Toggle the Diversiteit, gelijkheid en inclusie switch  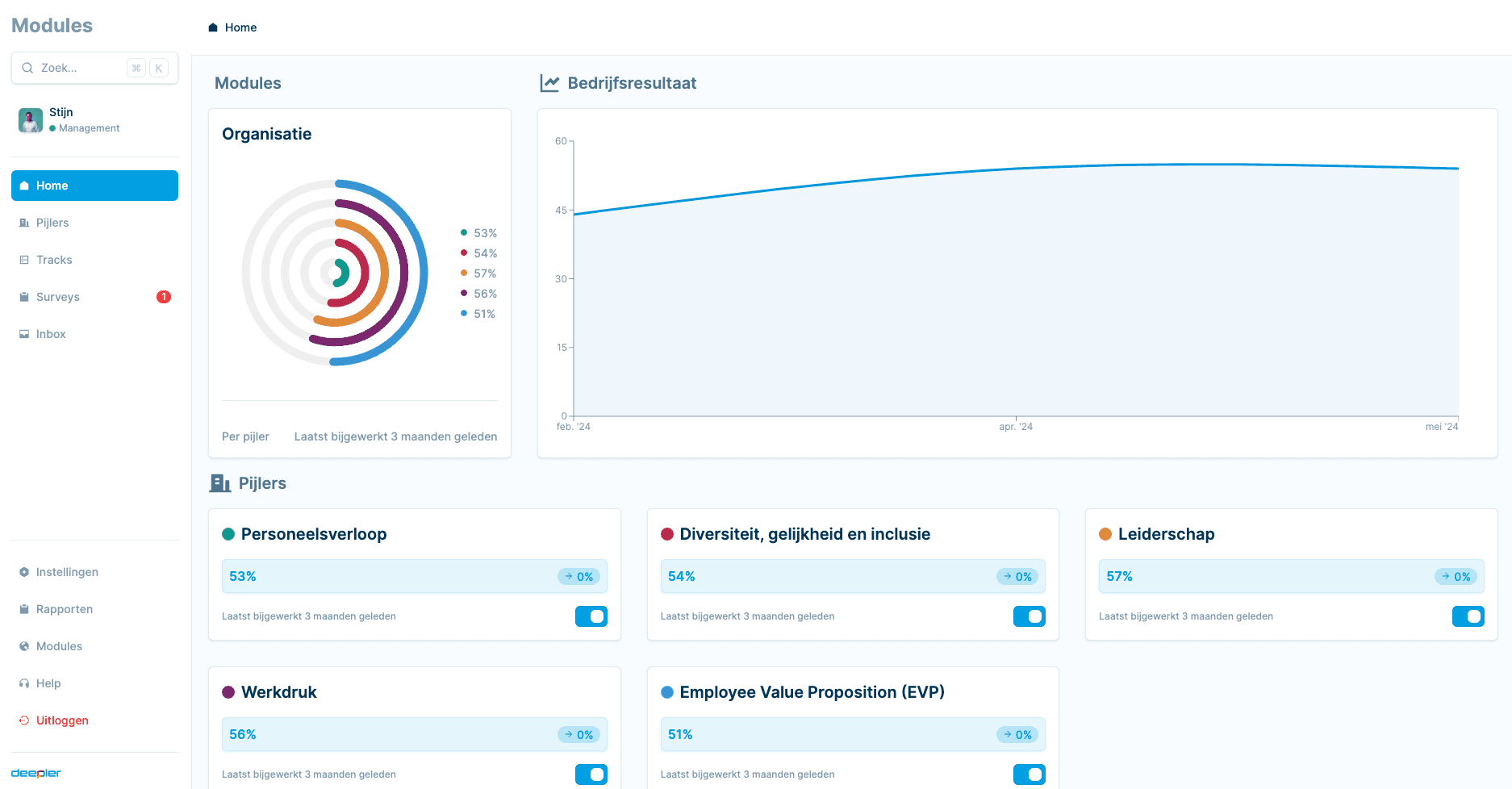[1029, 616]
